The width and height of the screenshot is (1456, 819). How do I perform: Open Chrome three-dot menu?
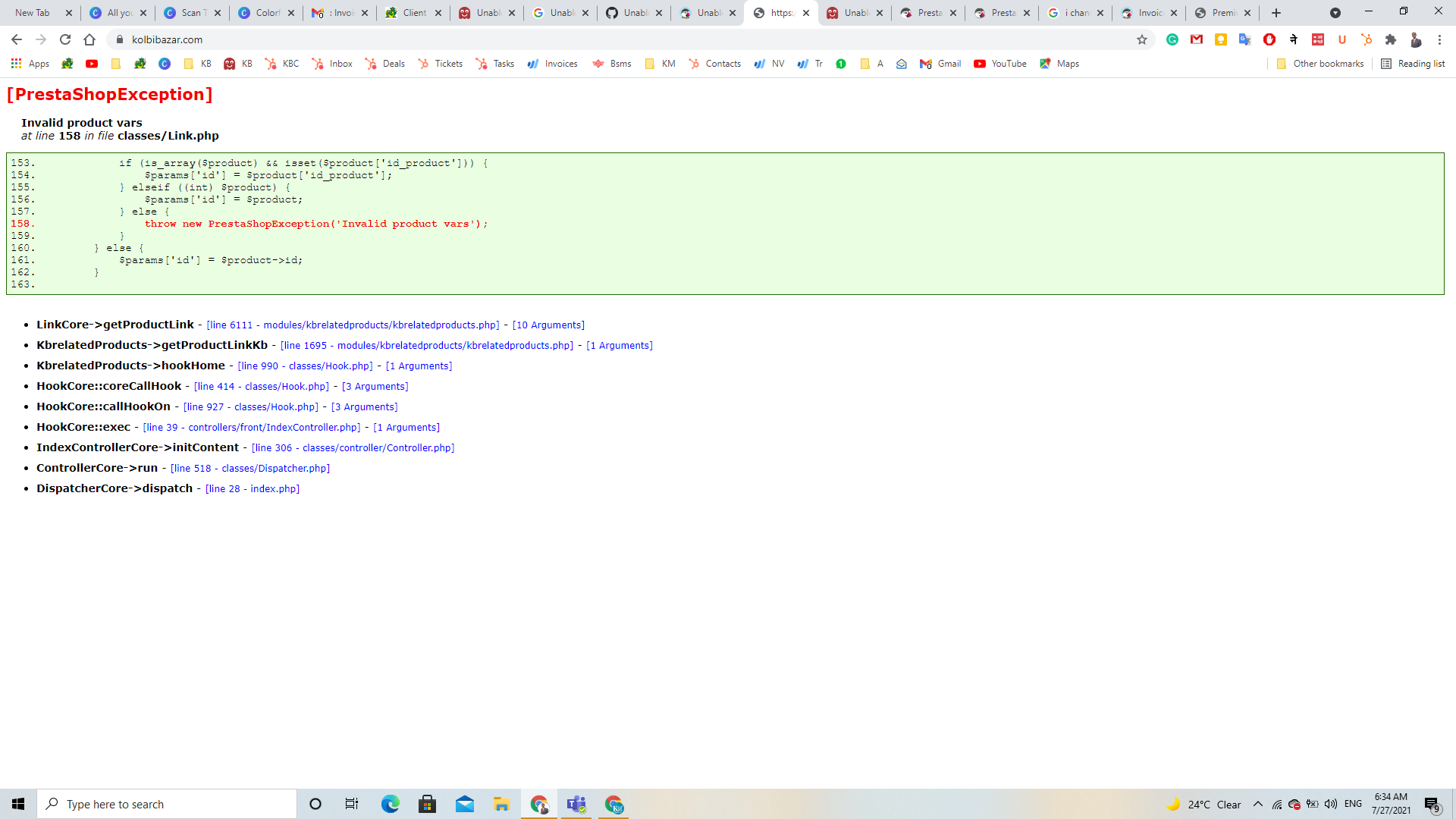tap(1439, 39)
